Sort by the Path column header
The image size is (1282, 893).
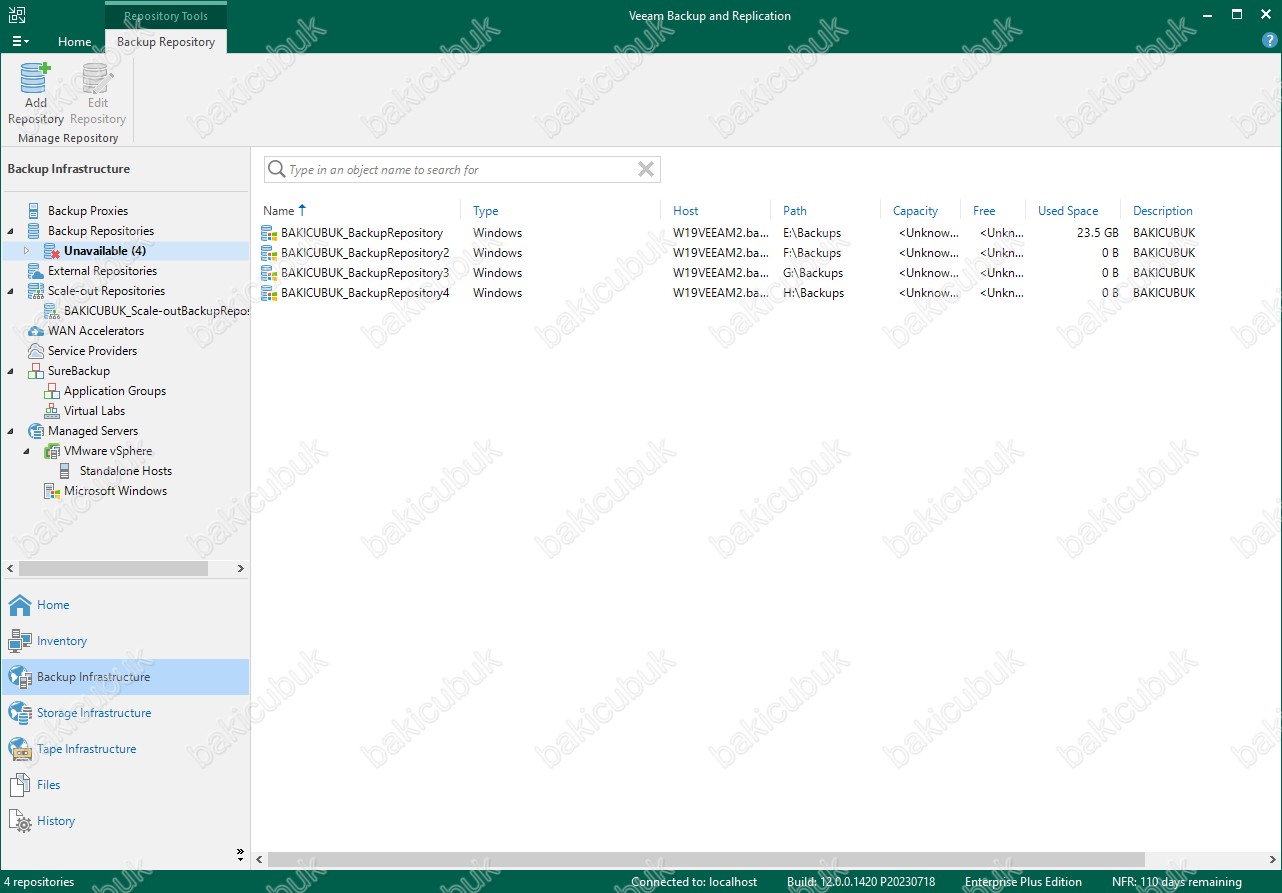[x=795, y=211]
